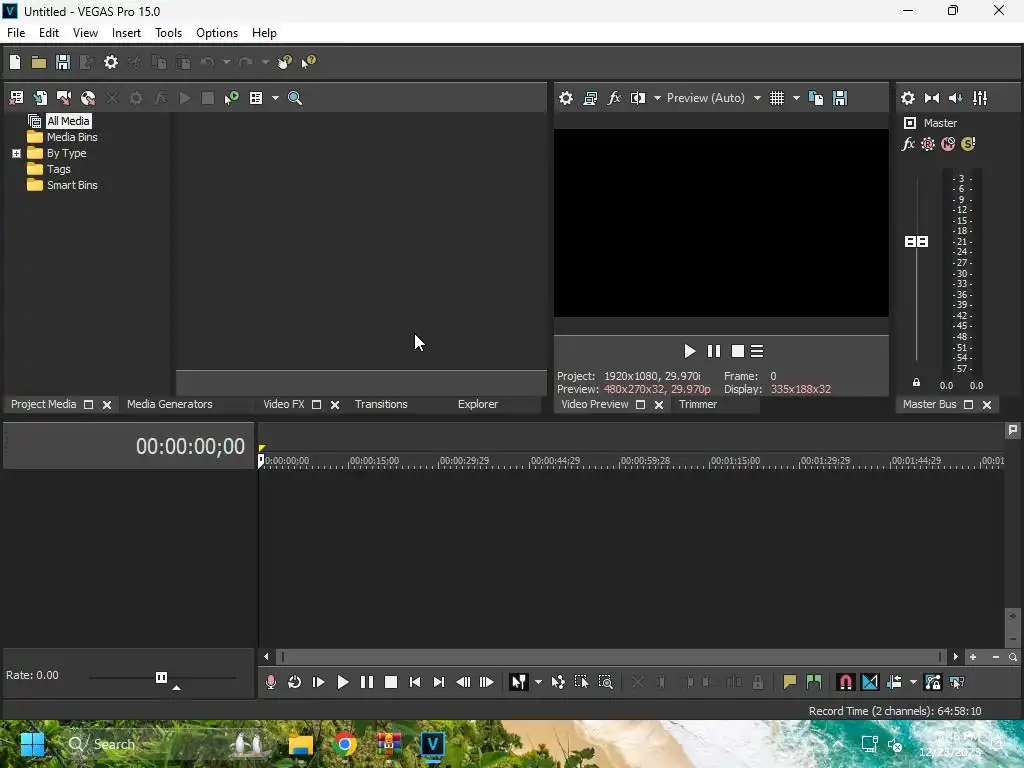Insert marker with yellow flag icon
The width and height of the screenshot is (1024, 768).
pyautogui.click(x=790, y=682)
